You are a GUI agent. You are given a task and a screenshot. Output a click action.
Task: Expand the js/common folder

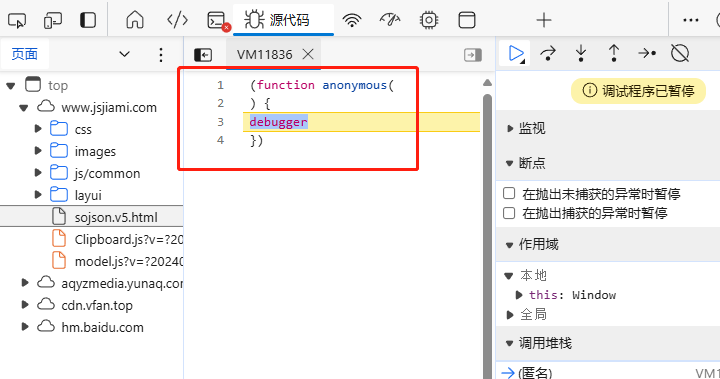[38, 173]
